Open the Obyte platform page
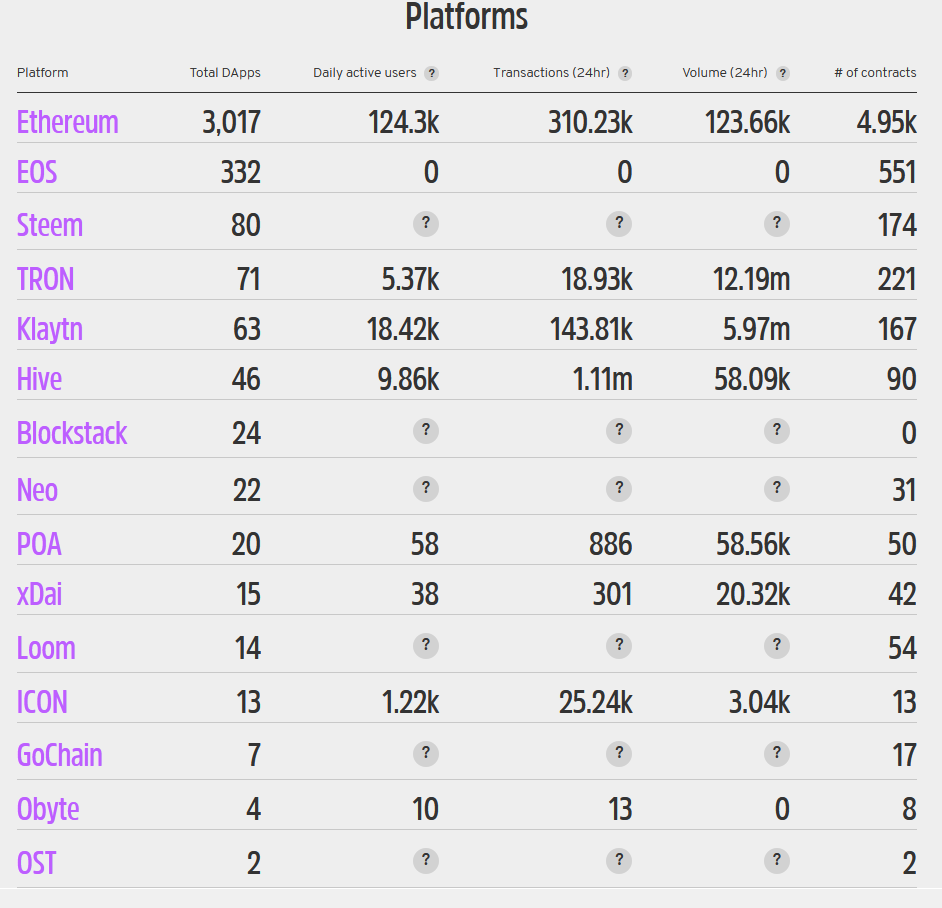 click(x=48, y=808)
